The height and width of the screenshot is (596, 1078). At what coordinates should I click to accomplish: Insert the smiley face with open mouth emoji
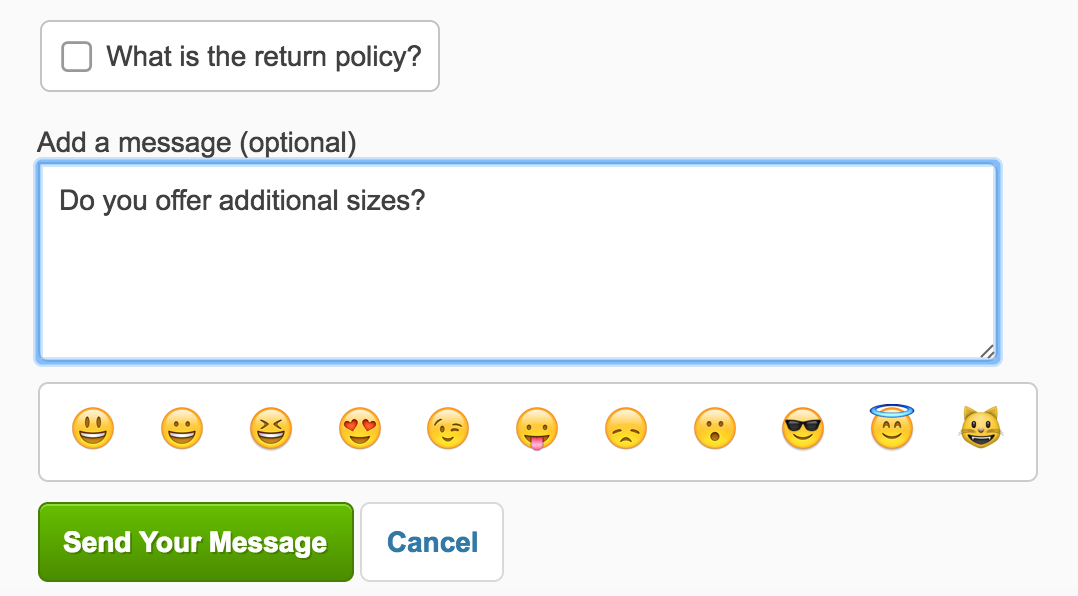point(93,430)
